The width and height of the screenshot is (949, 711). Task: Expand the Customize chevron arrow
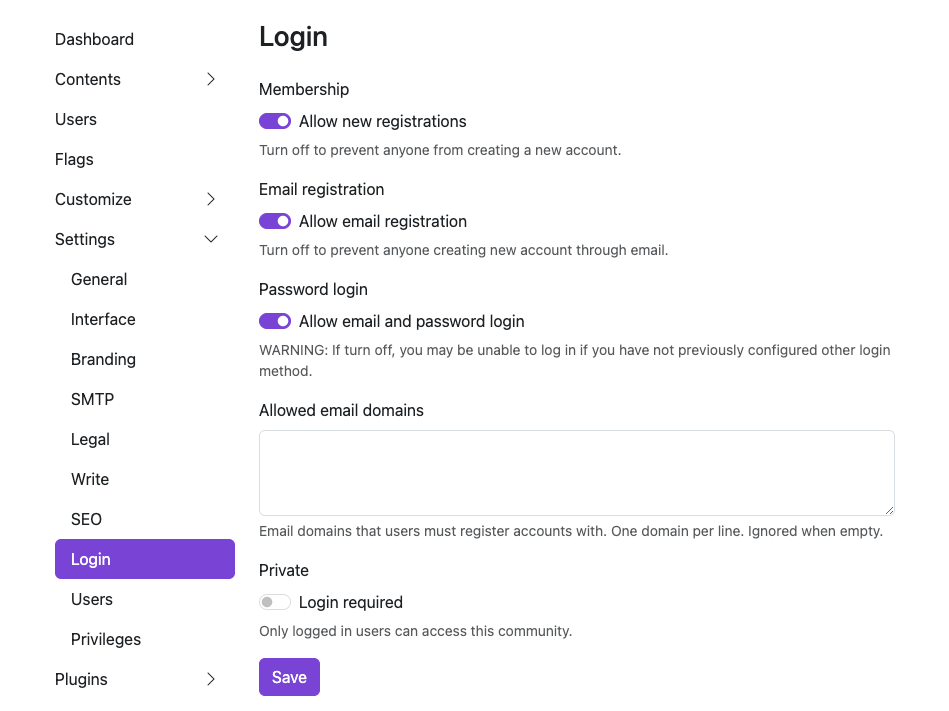(x=210, y=199)
